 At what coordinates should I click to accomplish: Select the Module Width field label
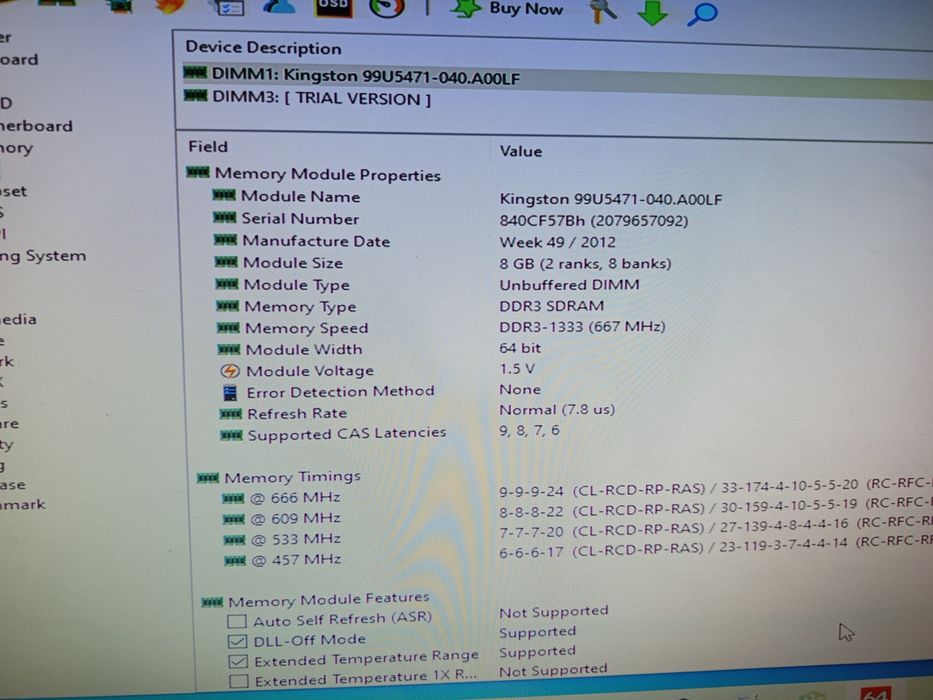(x=304, y=349)
